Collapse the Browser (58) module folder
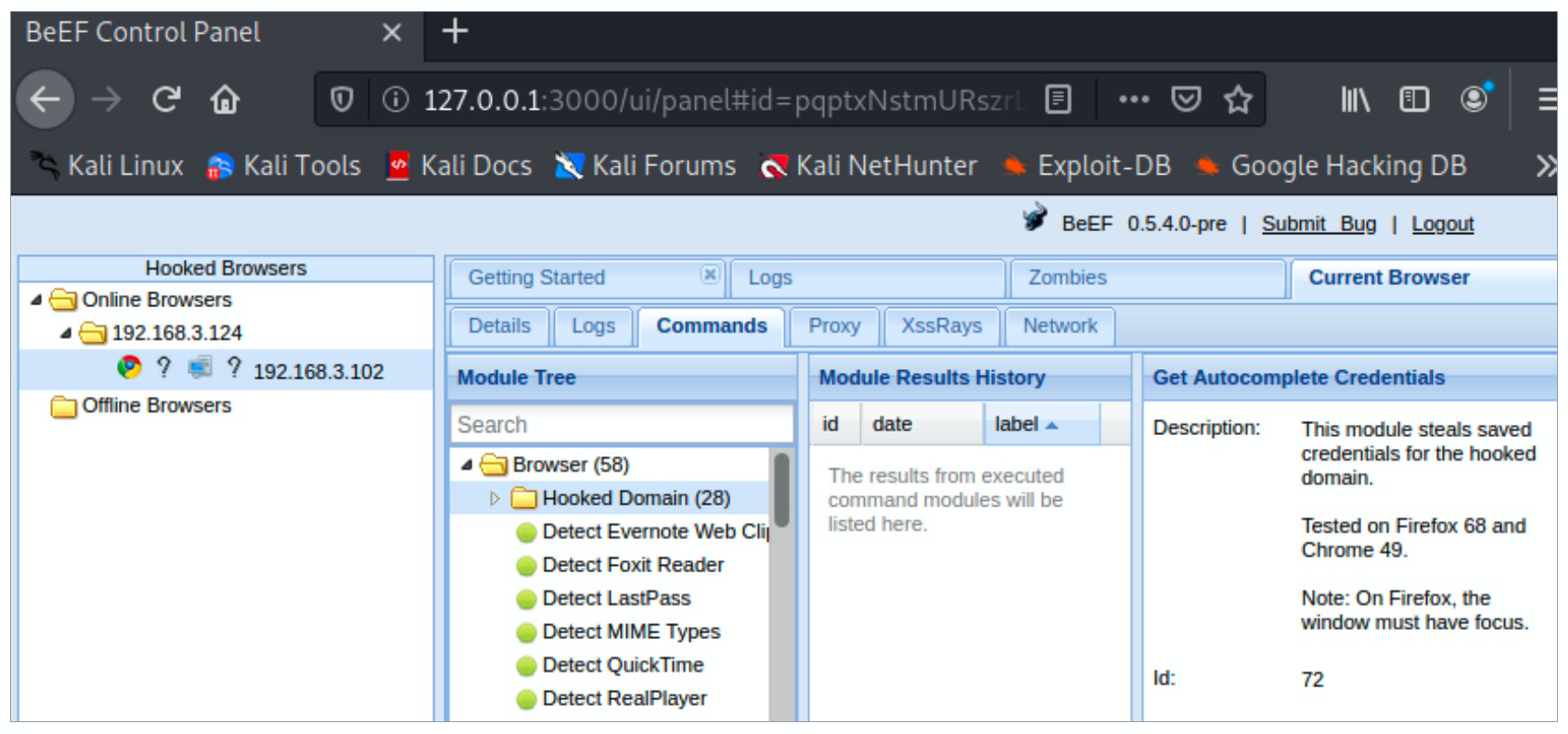Image resolution: width=1568 pixels, height=734 pixels. tap(466, 464)
